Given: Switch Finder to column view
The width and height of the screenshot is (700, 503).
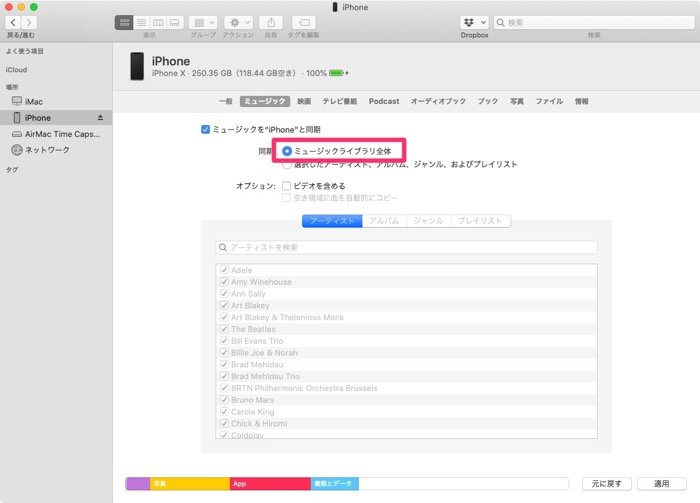Looking at the screenshot, I should 158,22.
